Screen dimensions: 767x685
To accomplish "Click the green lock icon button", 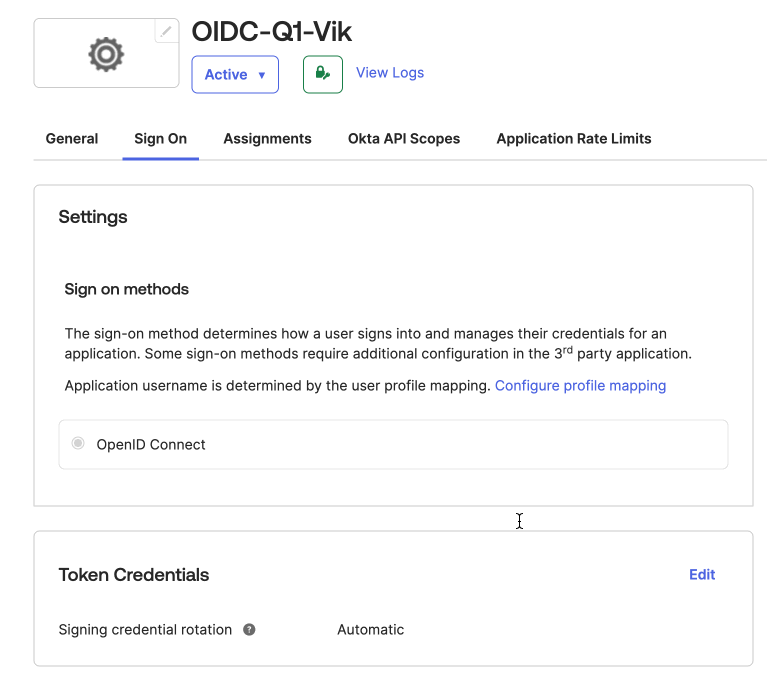I will click(x=322, y=74).
